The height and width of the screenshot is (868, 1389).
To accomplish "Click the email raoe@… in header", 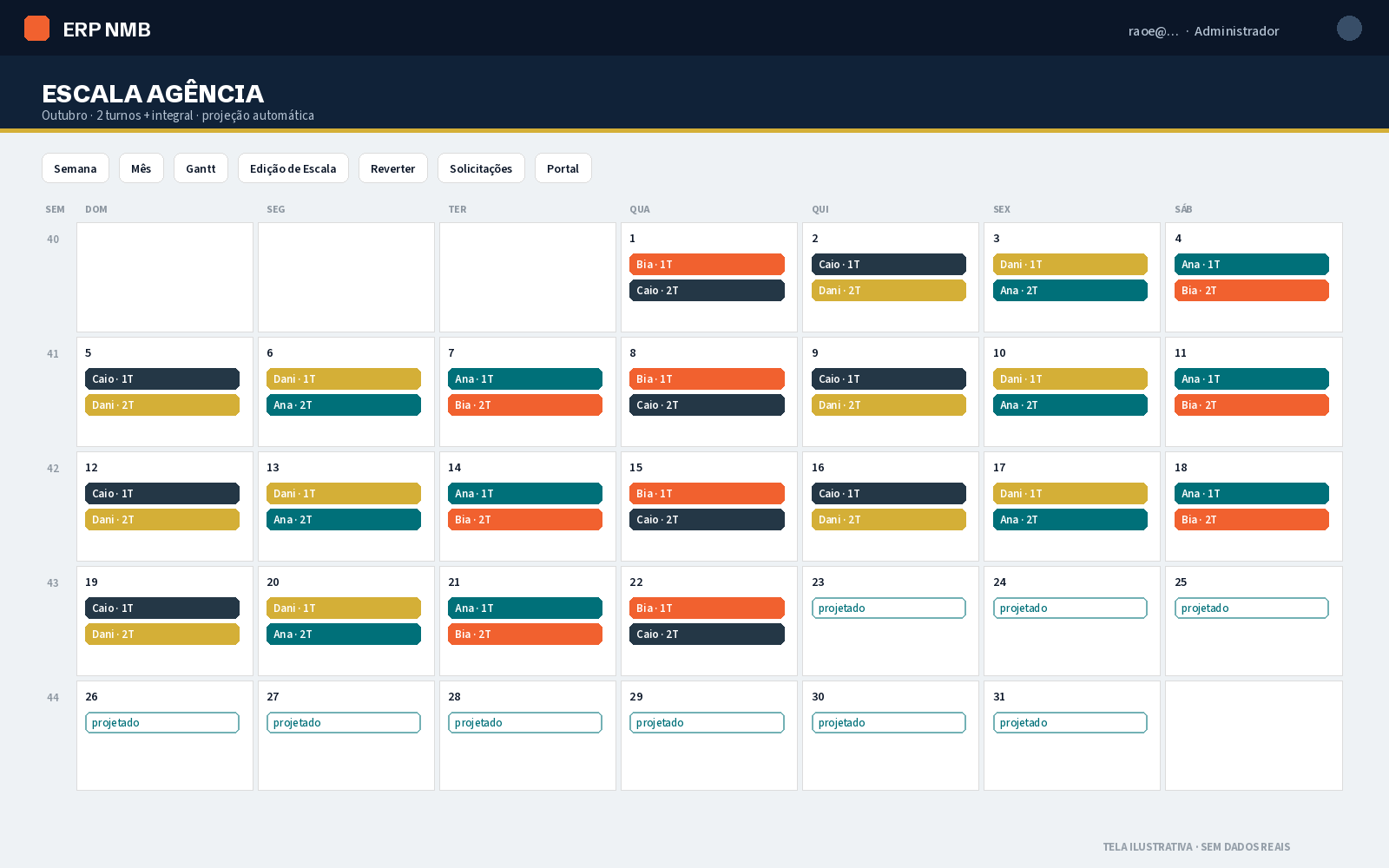I will [1154, 31].
